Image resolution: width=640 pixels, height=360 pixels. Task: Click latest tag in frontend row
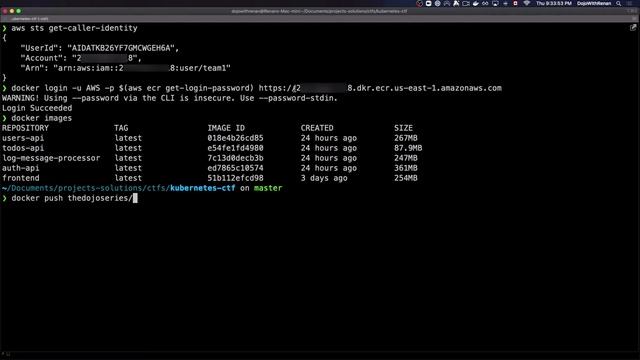pyautogui.click(x=128, y=178)
